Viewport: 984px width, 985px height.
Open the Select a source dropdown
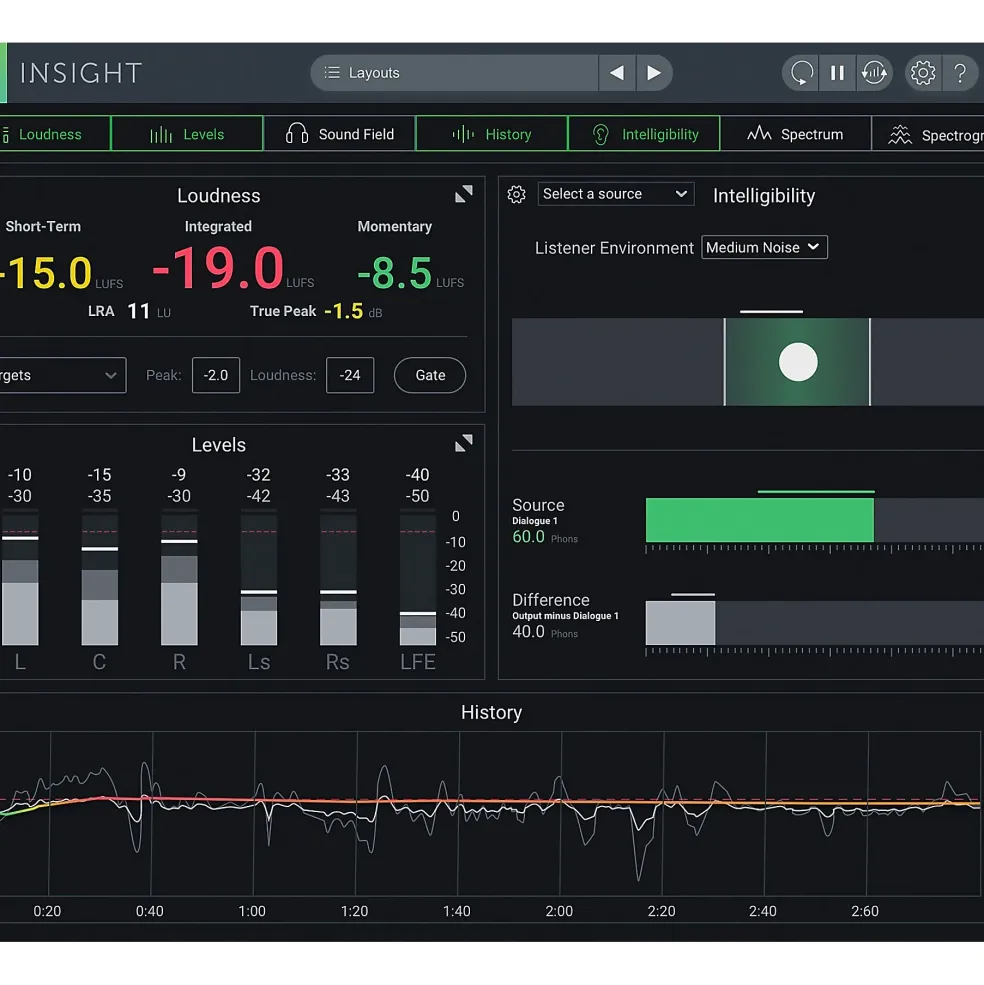[616, 194]
